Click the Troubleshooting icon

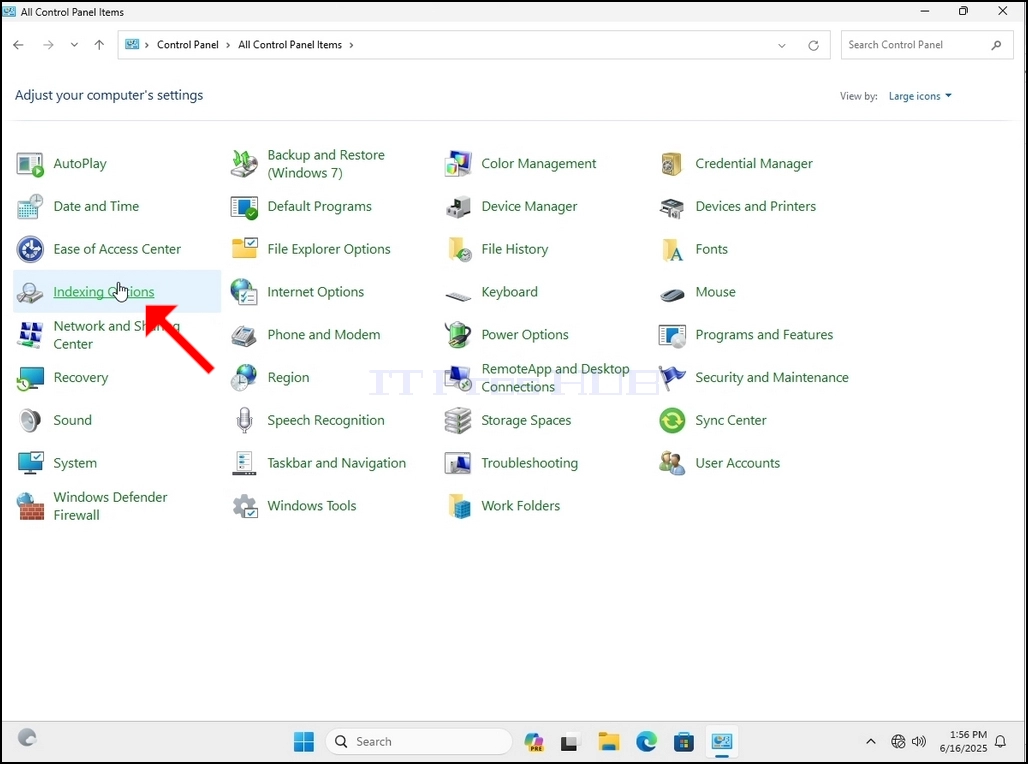[458, 463]
